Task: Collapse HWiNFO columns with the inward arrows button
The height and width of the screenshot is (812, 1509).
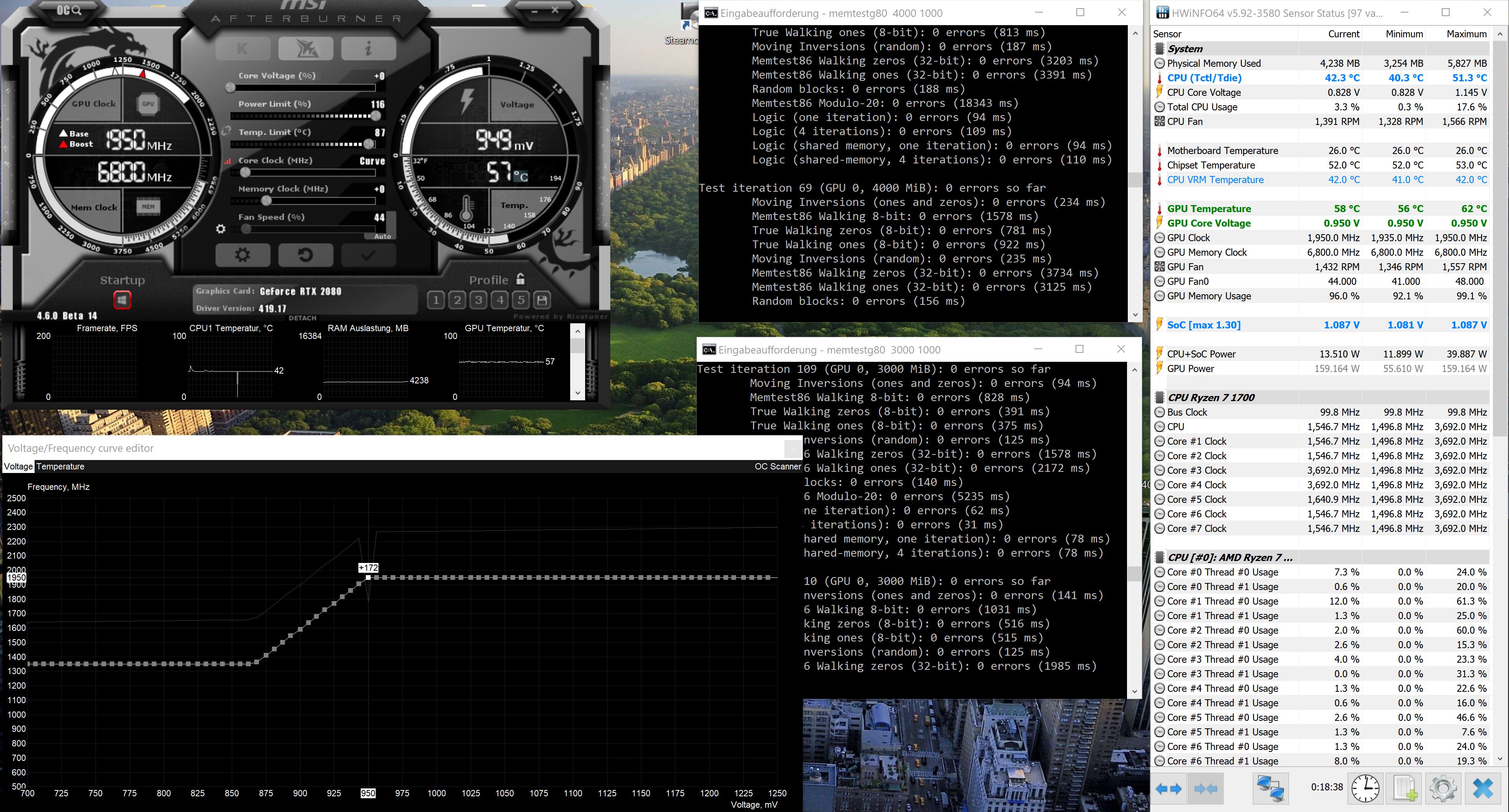Action: click(1205, 788)
